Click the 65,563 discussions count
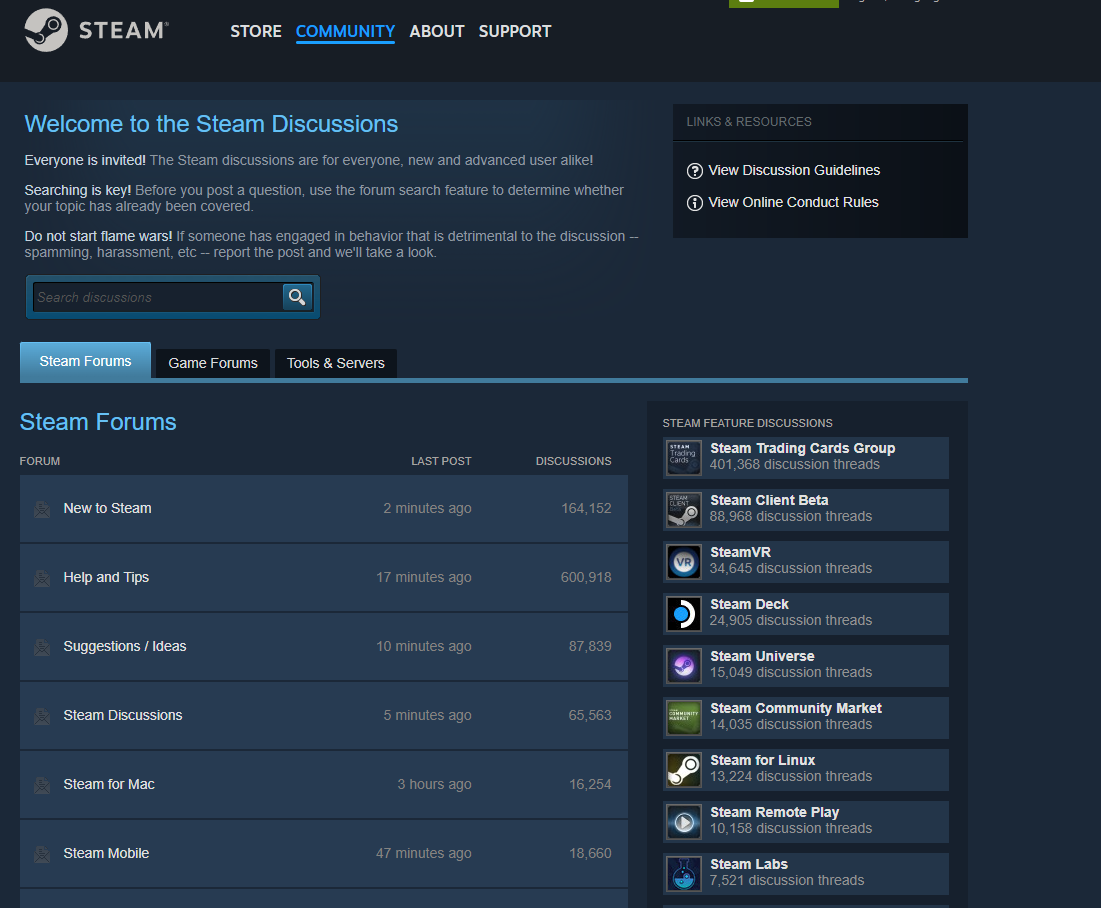 point(590,715)
